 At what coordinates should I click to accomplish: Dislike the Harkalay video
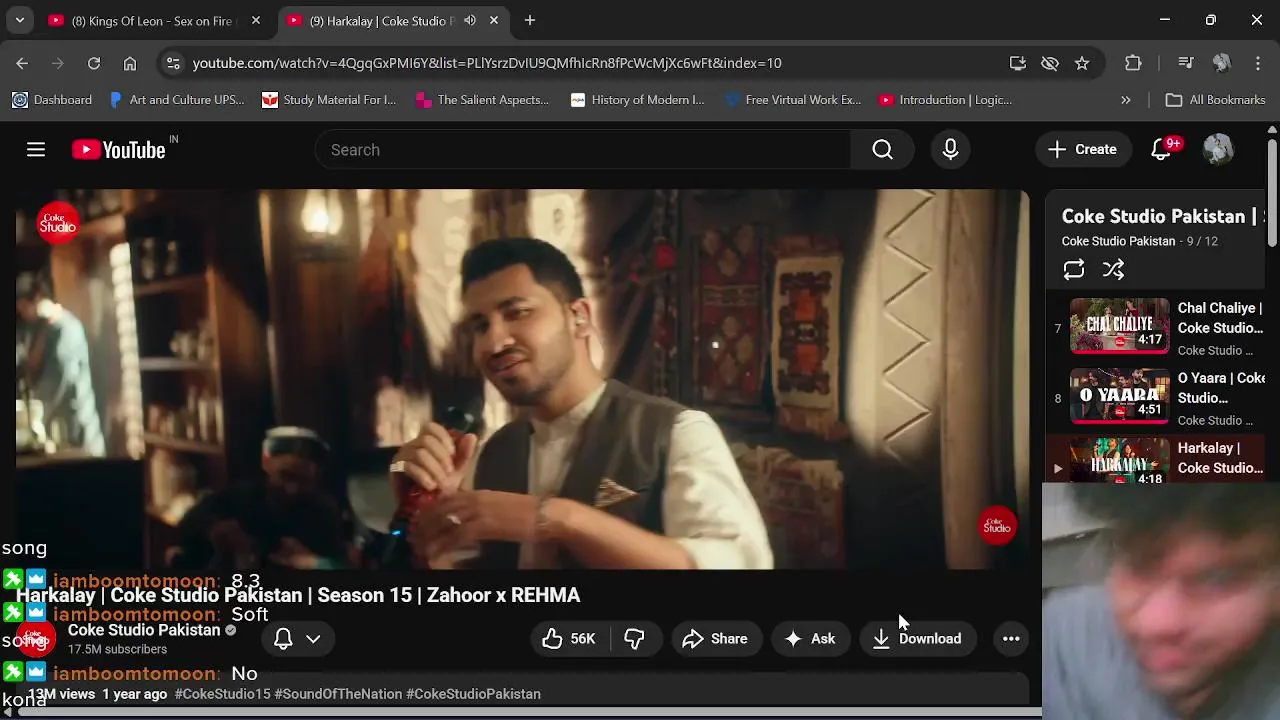coord(634,639)
